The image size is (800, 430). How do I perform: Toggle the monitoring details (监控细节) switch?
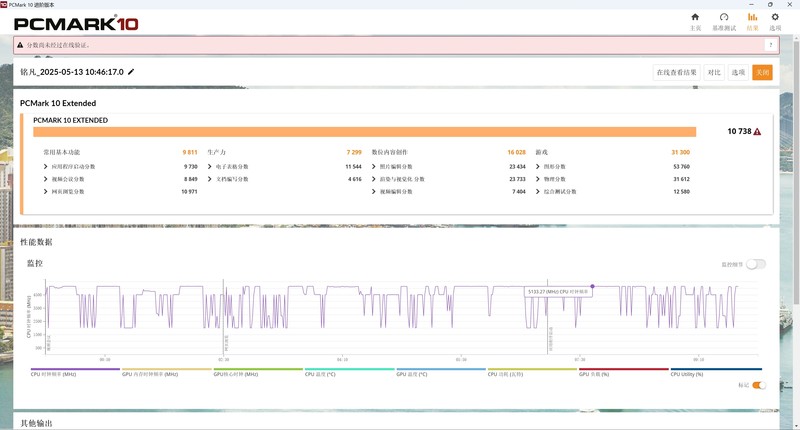click(756, 264)
